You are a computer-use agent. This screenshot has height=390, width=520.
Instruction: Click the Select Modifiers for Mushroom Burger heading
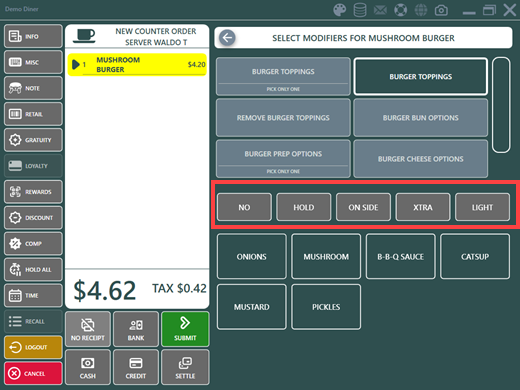363,38
